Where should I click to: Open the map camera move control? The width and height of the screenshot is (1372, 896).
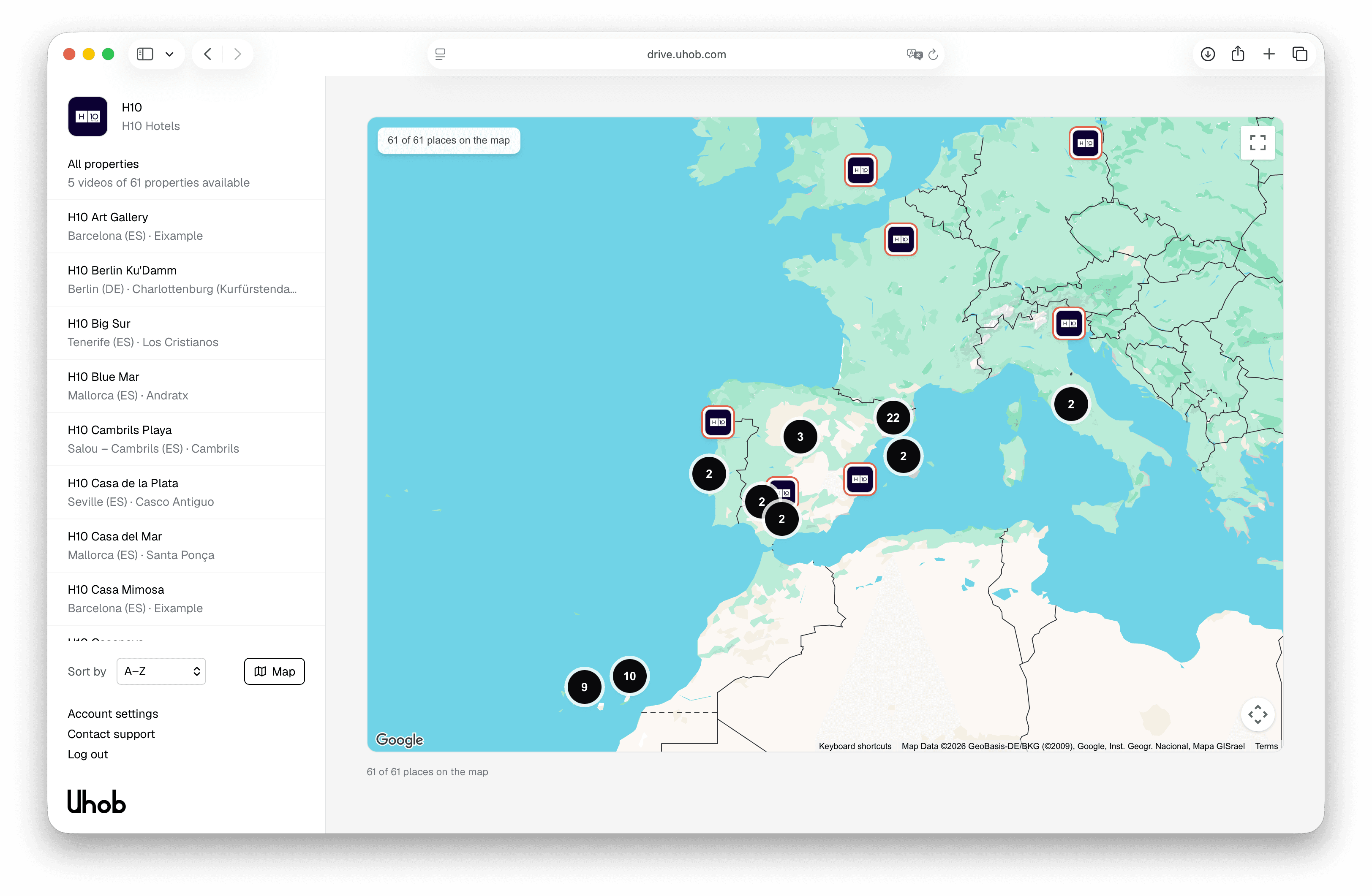point(1257,714)
